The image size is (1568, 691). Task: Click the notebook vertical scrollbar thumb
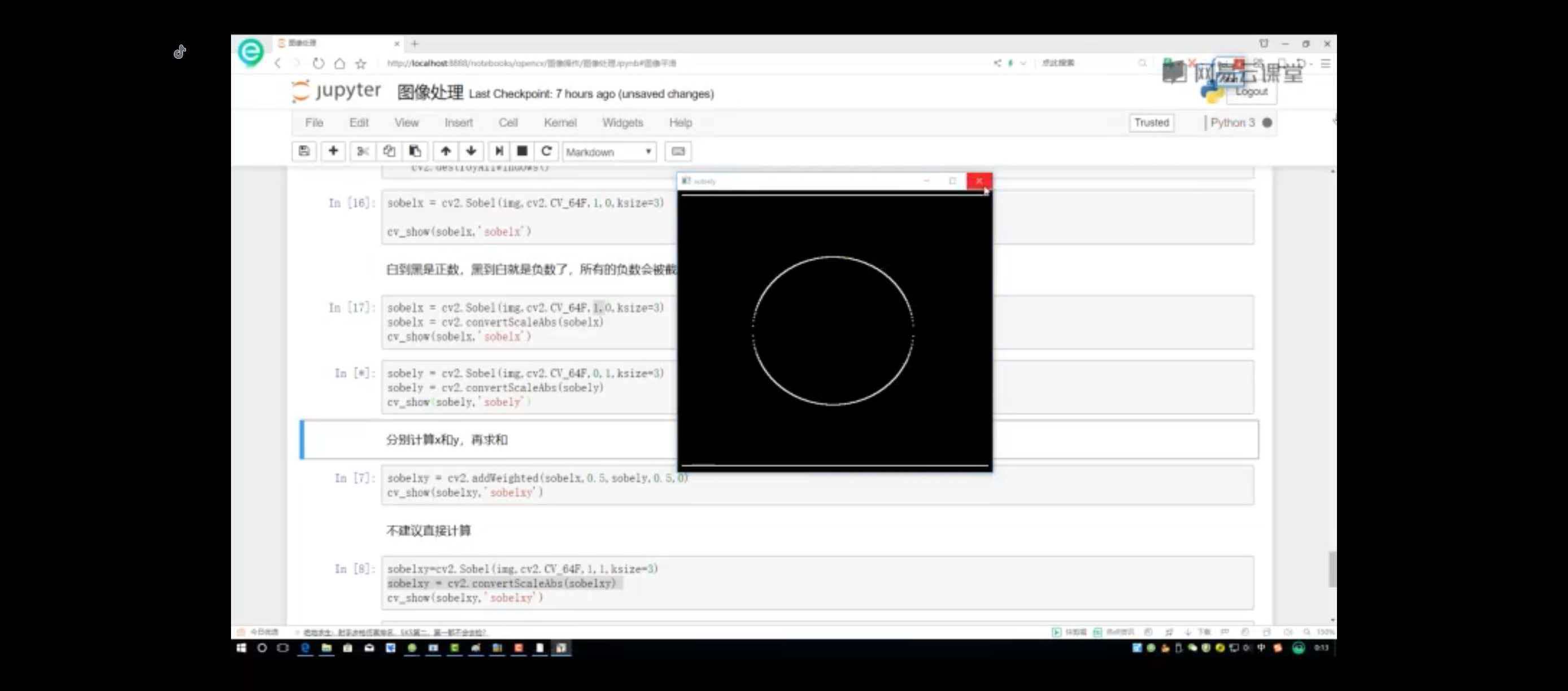1332,570
